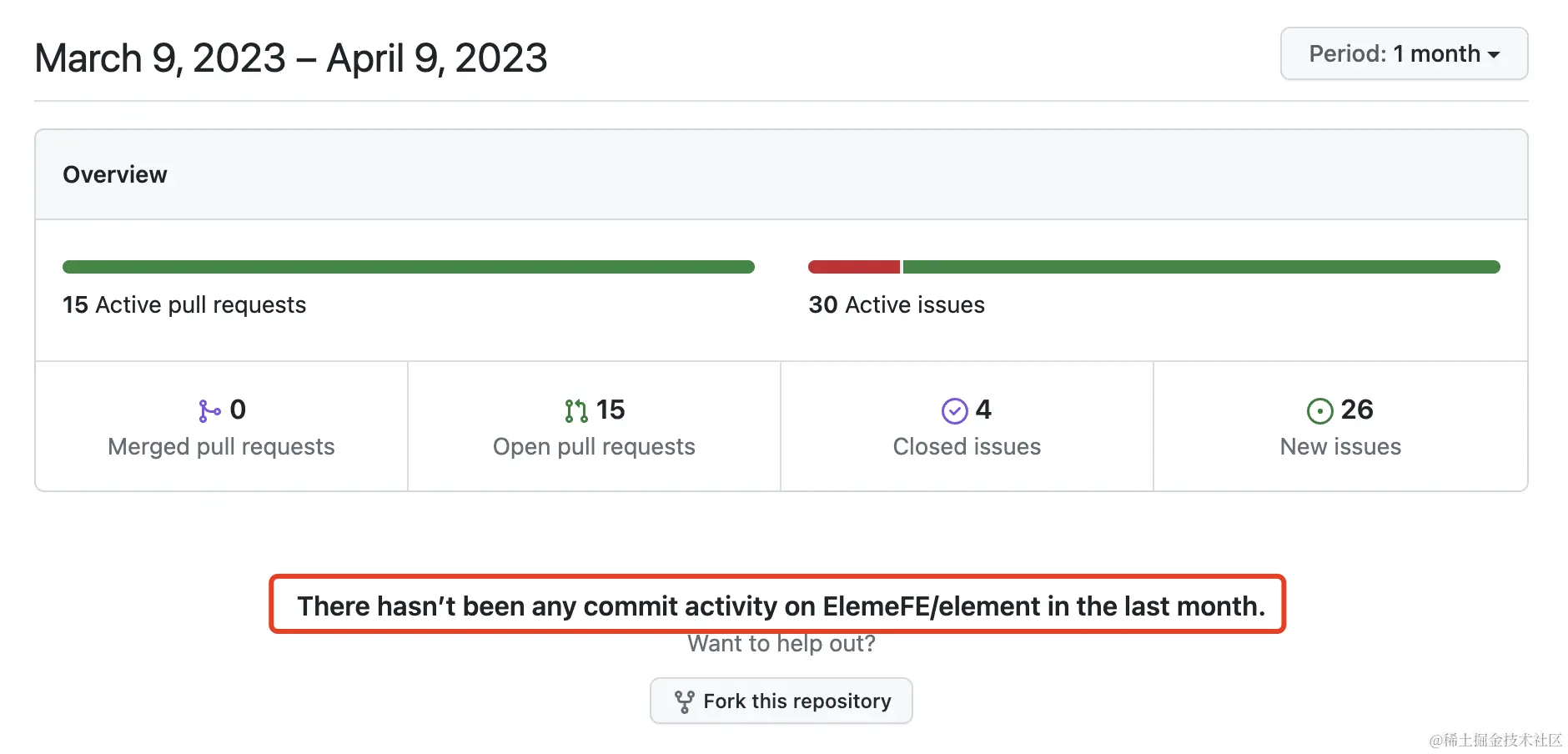Click the Overview section header
This screenshot has width=1568, height=754.
click(115, 175)
